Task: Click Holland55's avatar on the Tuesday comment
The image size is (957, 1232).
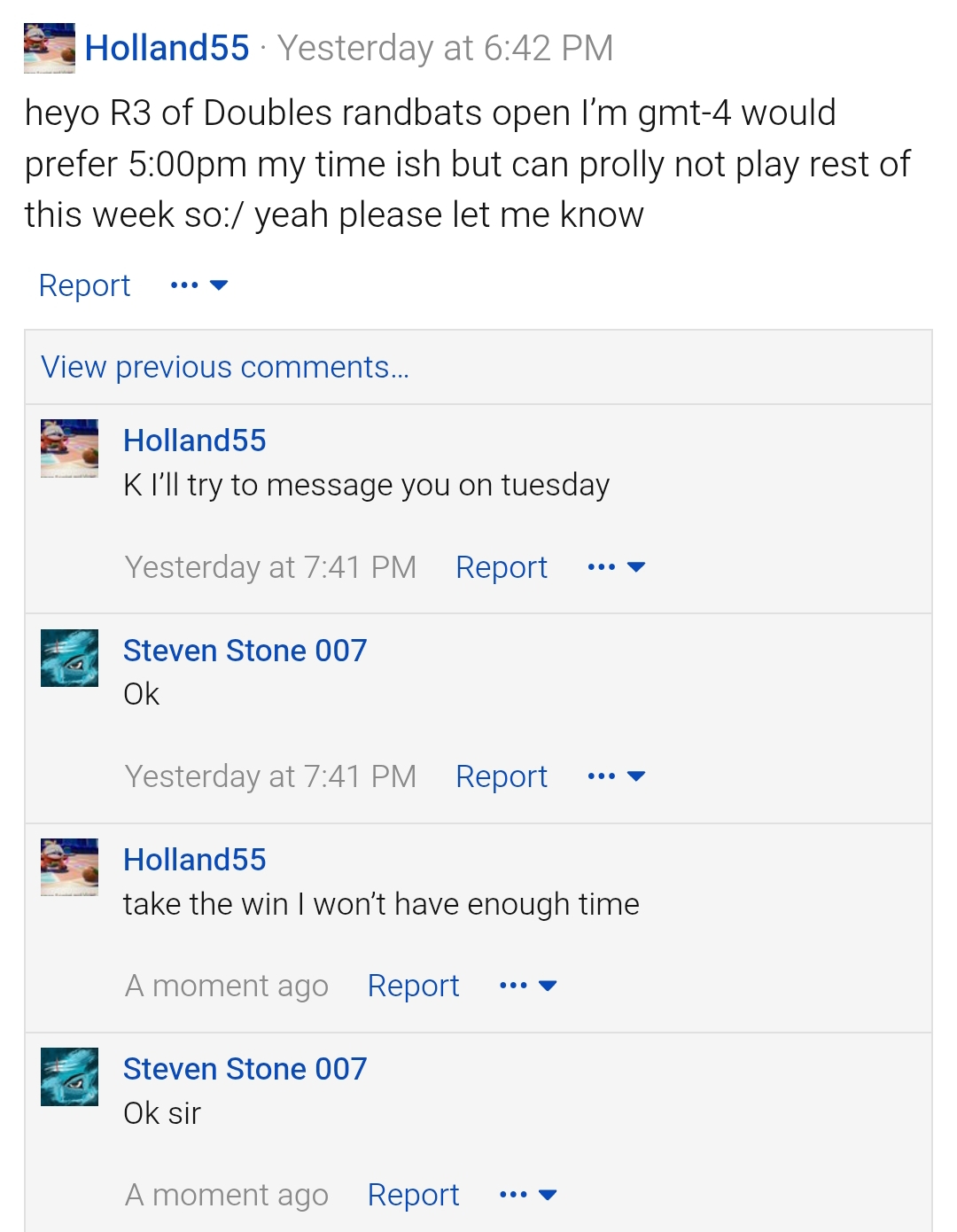Action: point(69,448)
